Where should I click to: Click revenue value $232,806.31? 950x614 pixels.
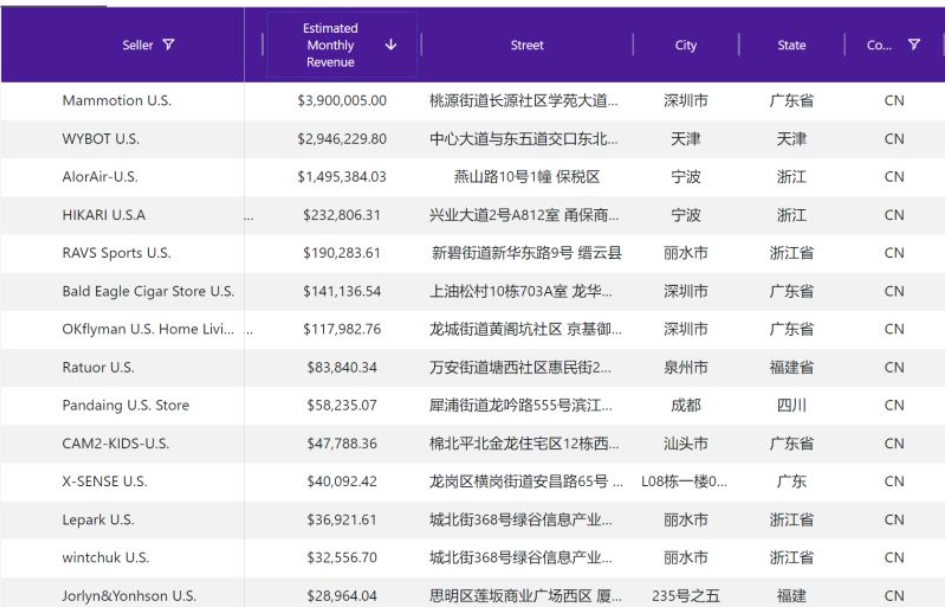tap(342, 215)
